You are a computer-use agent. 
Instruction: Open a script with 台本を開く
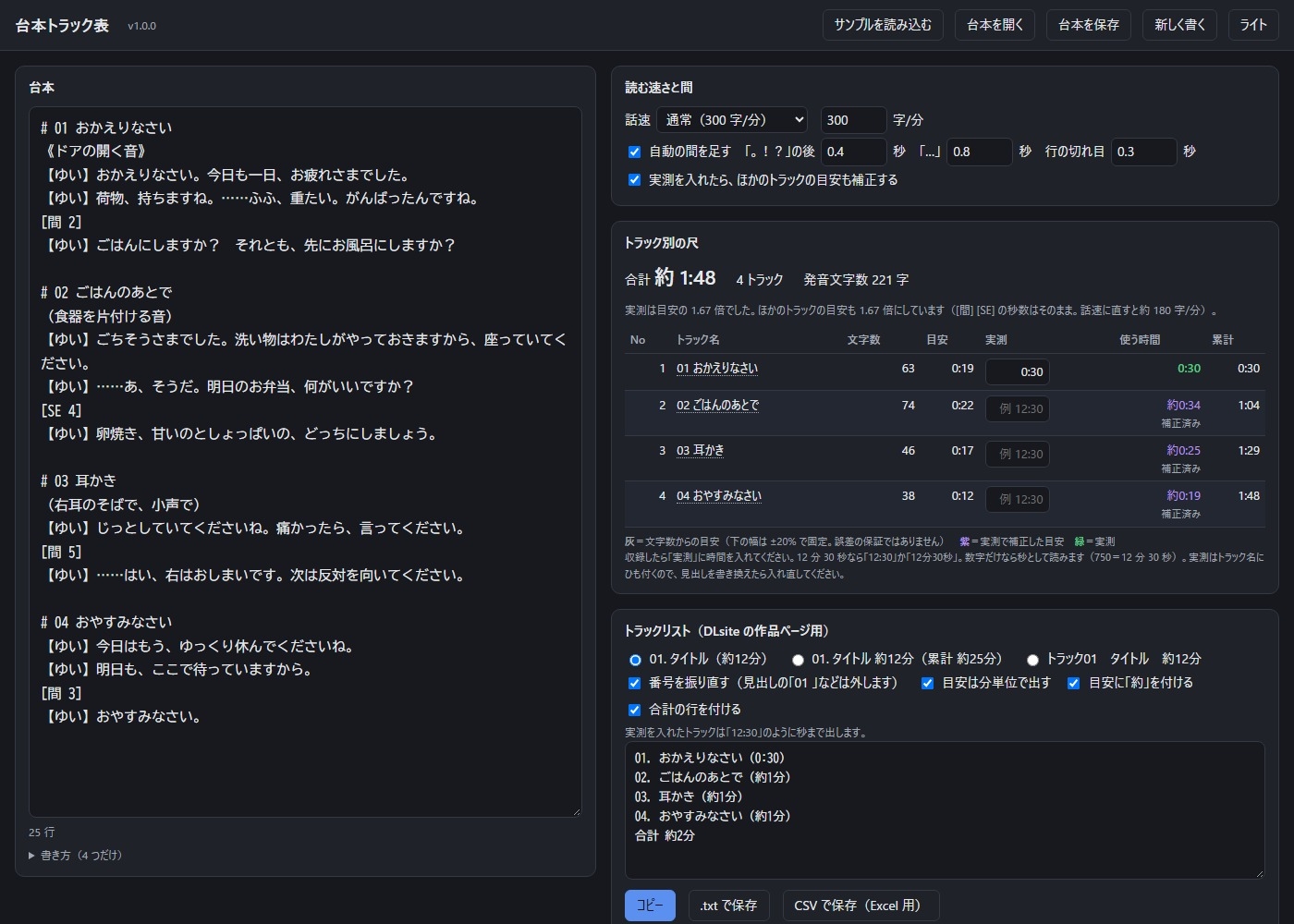click(995, 25)
